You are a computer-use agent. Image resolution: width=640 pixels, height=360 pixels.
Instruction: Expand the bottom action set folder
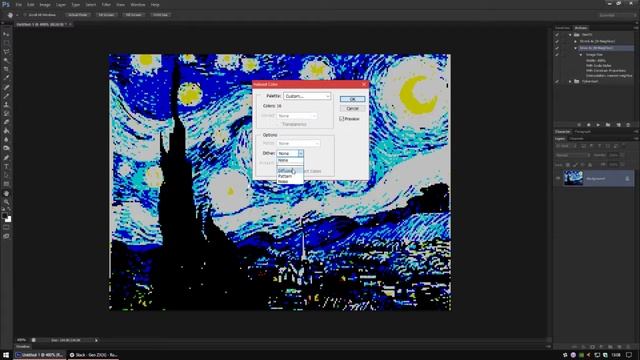pos(570,82)
